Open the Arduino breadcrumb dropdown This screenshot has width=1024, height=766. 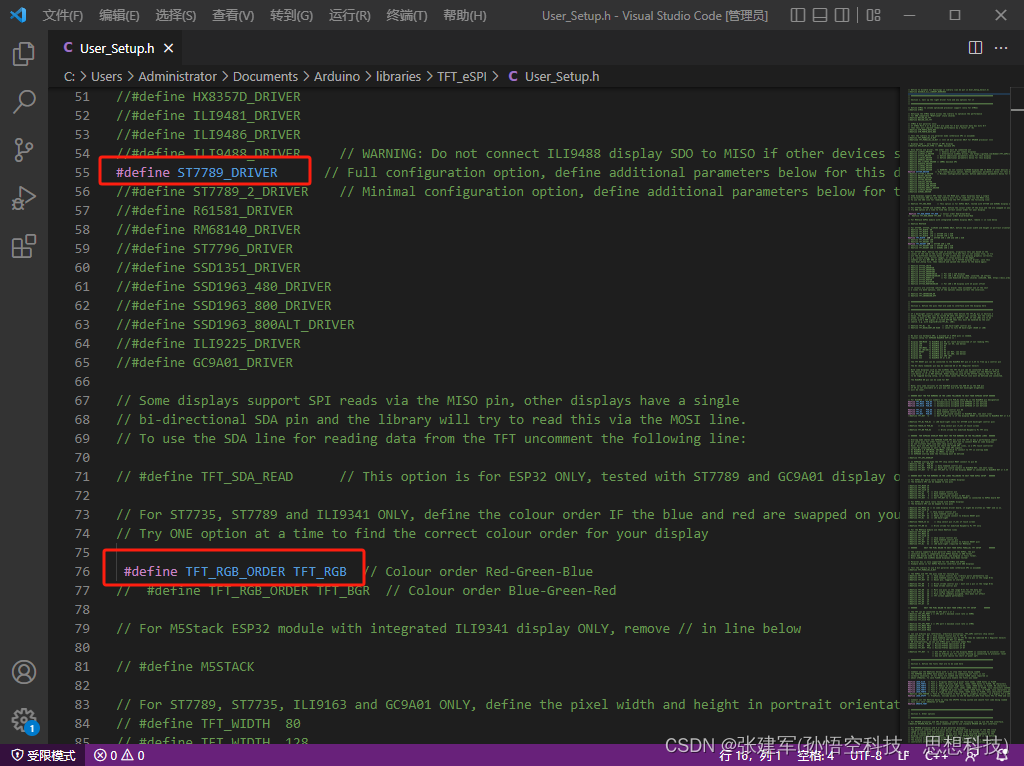(337, 75)
